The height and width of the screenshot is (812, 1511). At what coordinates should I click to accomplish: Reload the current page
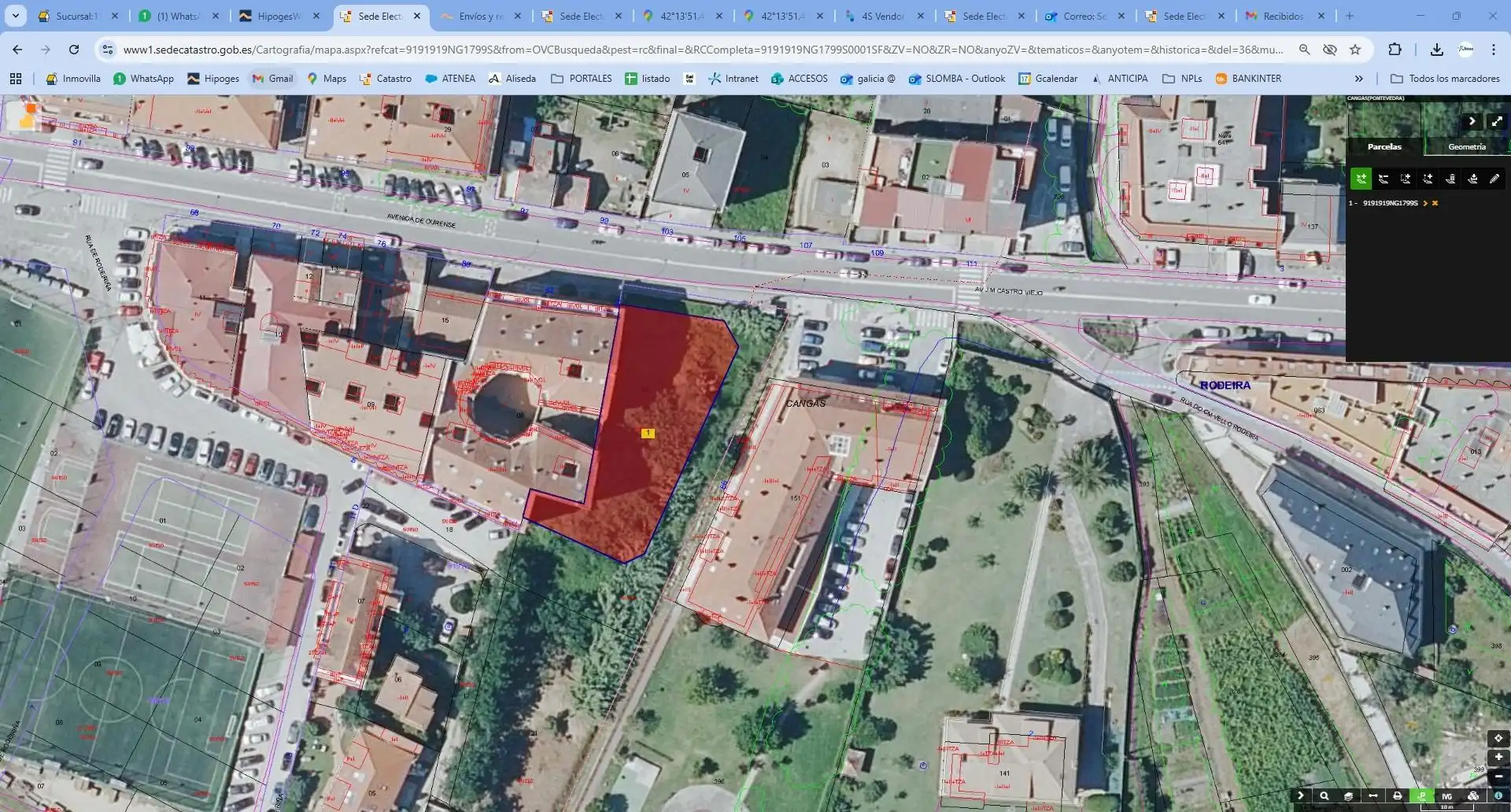[73, 50]
